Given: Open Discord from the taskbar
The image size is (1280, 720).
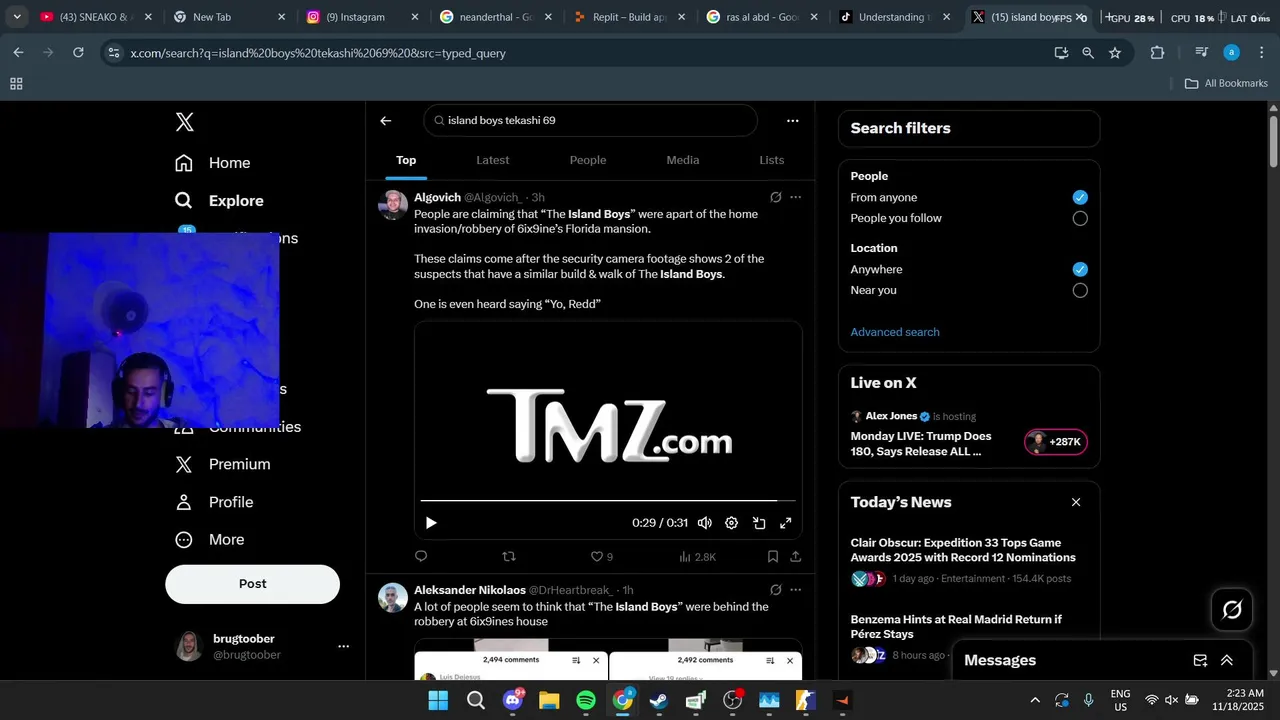Looking at the screenshot, I should 514,700.
